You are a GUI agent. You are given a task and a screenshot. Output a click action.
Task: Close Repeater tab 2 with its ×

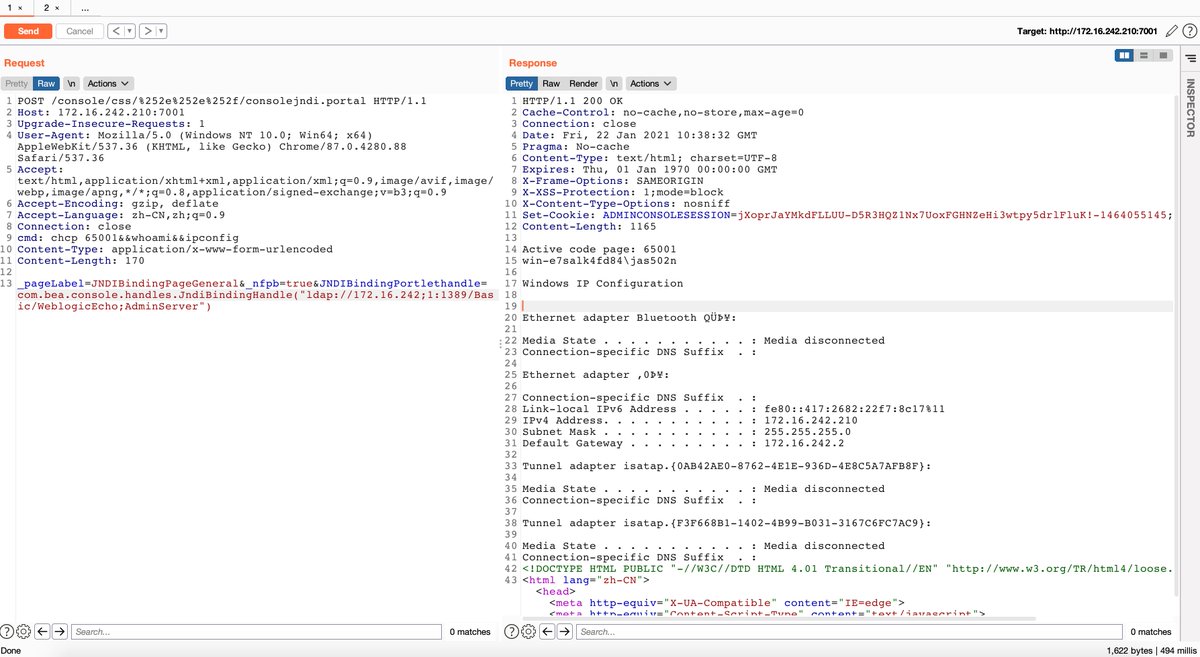click(x=57, y=7)
